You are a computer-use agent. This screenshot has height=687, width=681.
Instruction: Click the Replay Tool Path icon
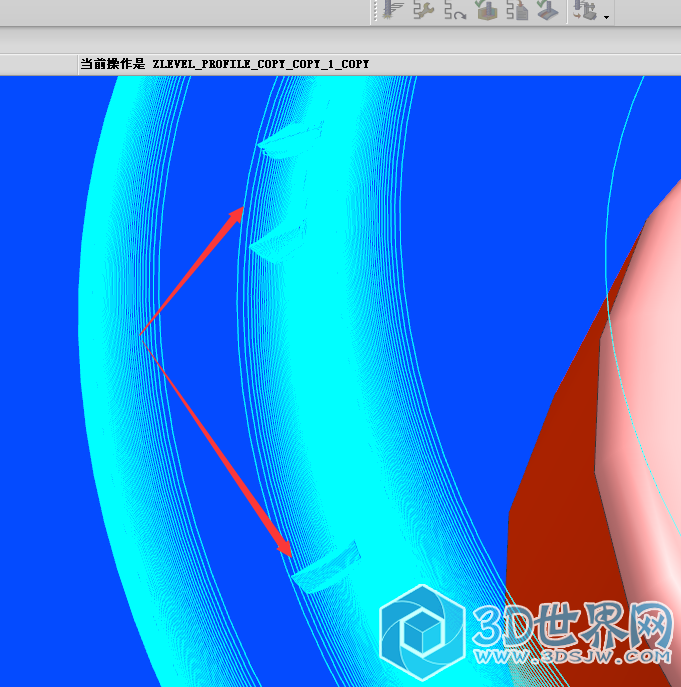[x=455, y=10]
